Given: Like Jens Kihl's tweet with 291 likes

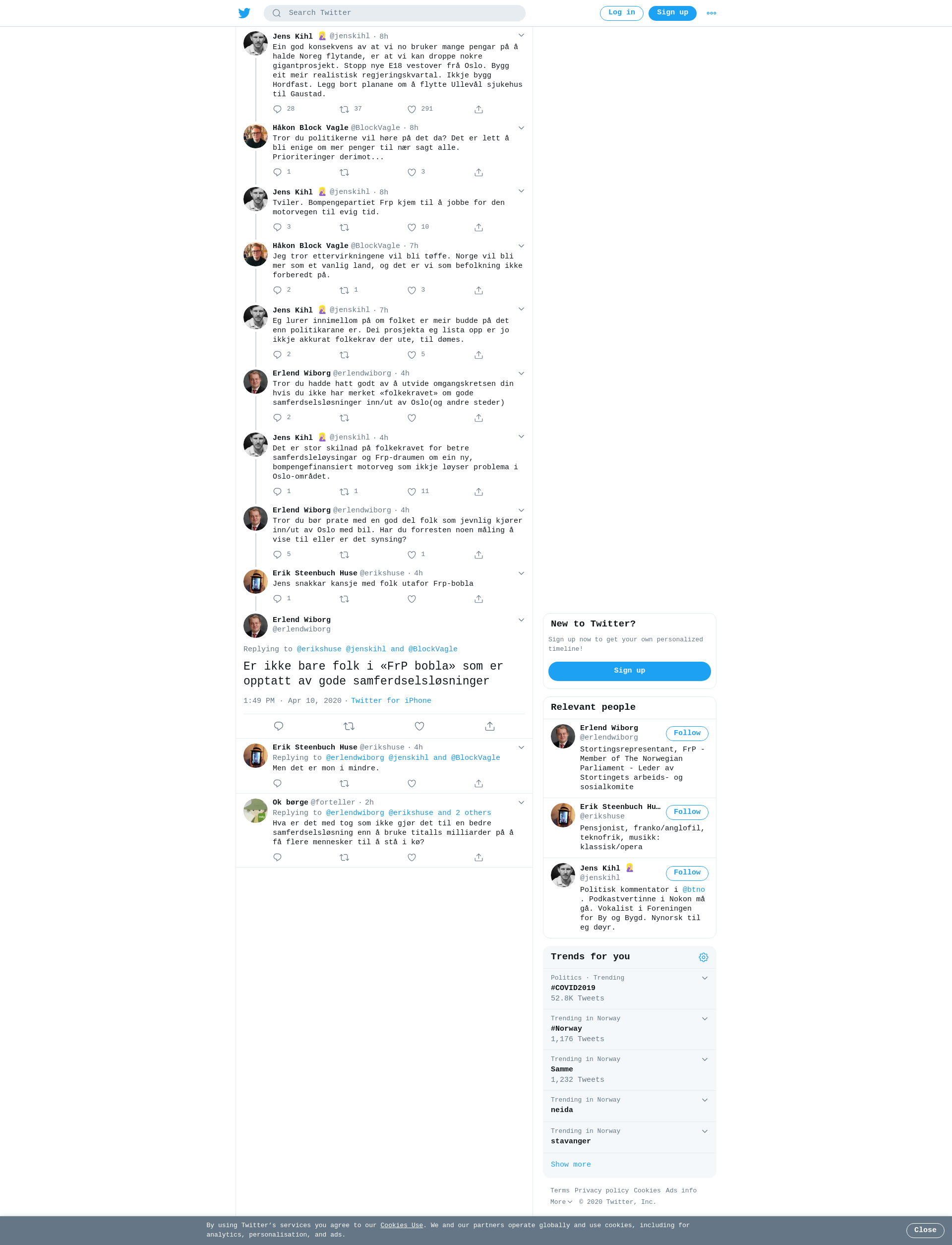Looking at the screenshot, I should click(x=412, y=110).
